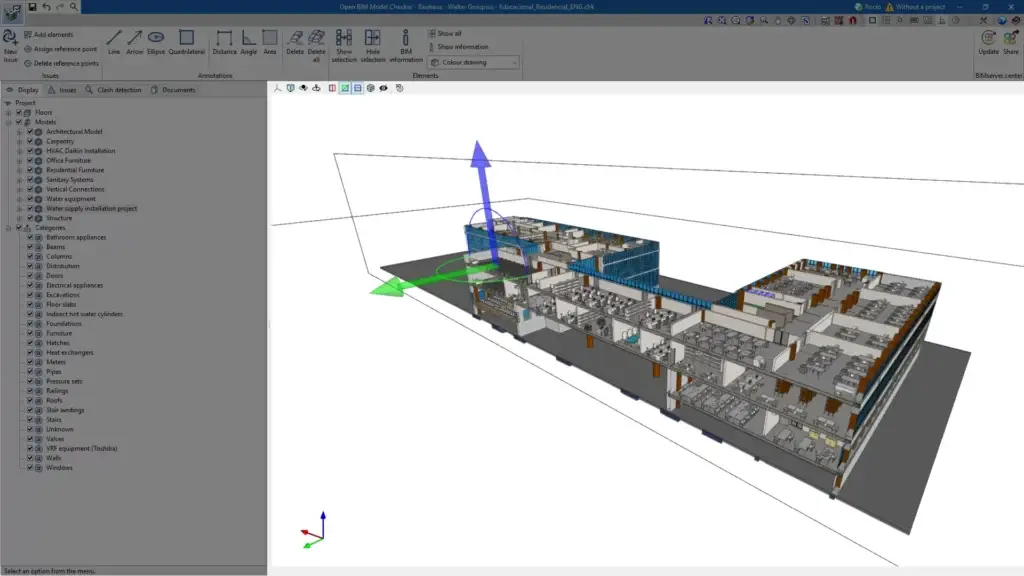This screenshot has width=1024, height=576.
Task: Uncheck the Architectural Model checkbox
Action: [30, 132]
